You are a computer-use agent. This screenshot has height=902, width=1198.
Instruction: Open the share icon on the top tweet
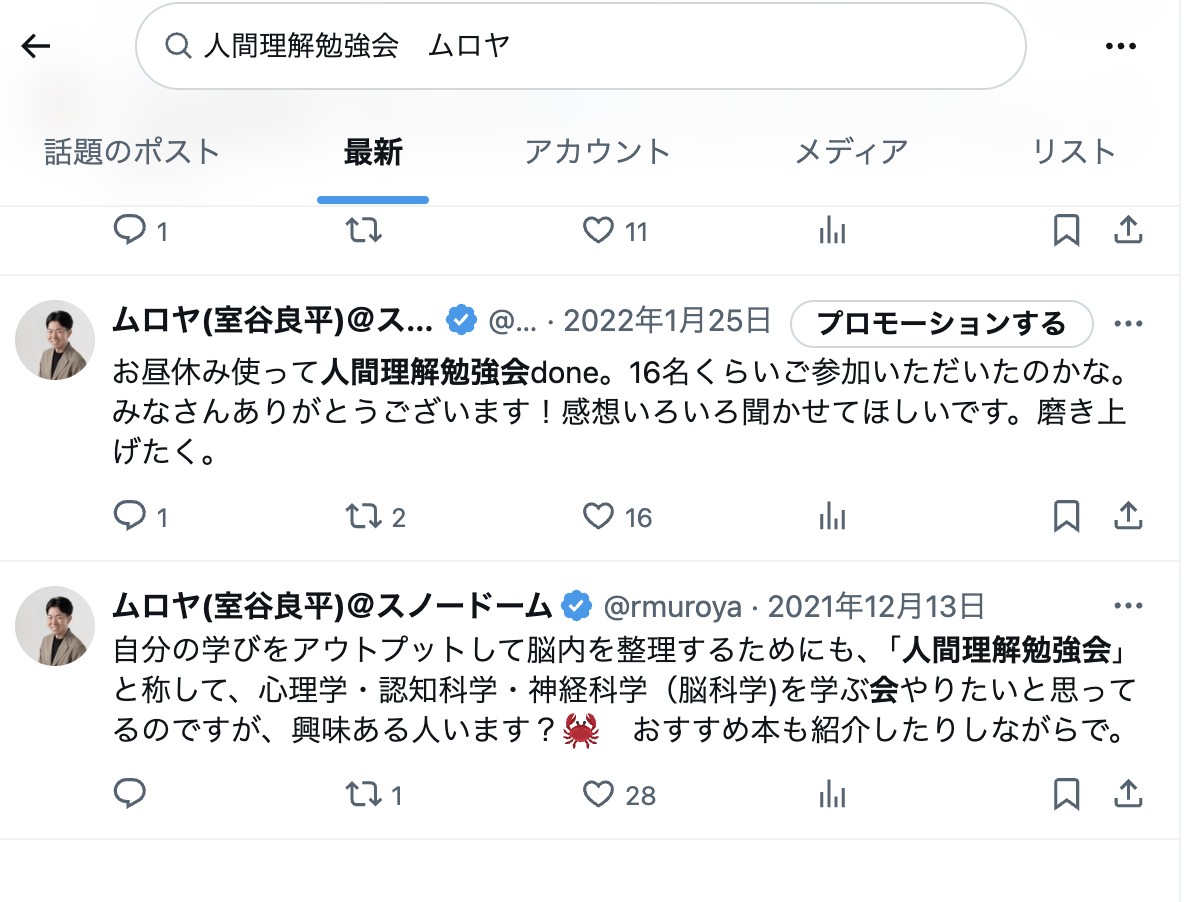[x=1128, y=230]
